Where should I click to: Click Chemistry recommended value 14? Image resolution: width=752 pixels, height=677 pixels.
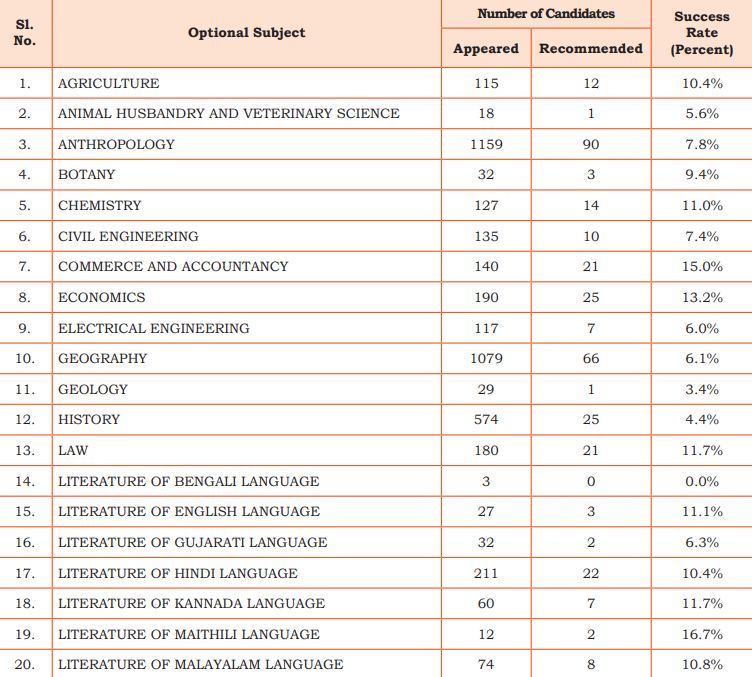(591, 205)
